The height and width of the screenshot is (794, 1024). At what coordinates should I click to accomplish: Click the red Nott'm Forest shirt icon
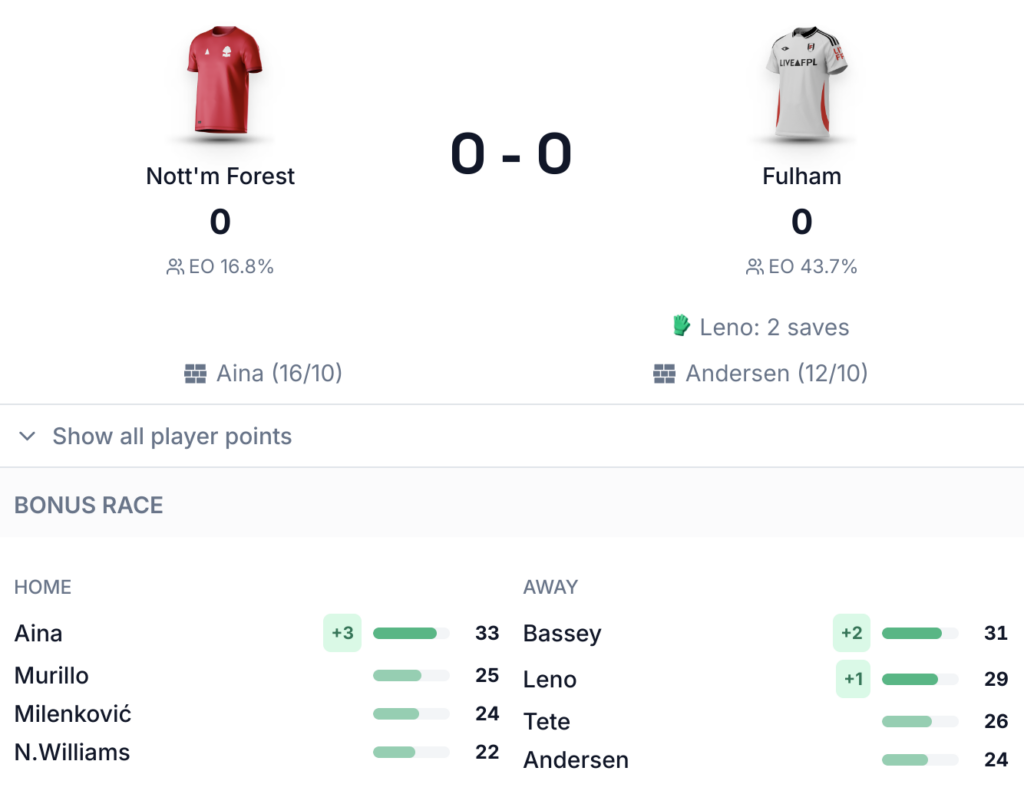pos(224,80)
